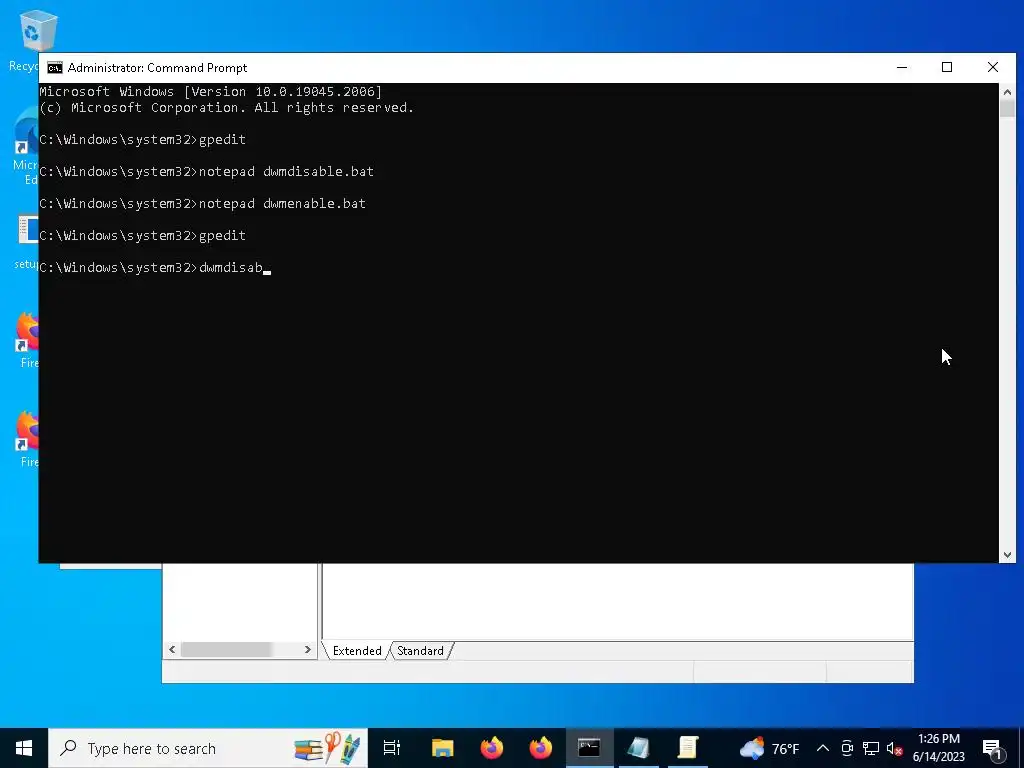Open the Windows Start menu

24,748
